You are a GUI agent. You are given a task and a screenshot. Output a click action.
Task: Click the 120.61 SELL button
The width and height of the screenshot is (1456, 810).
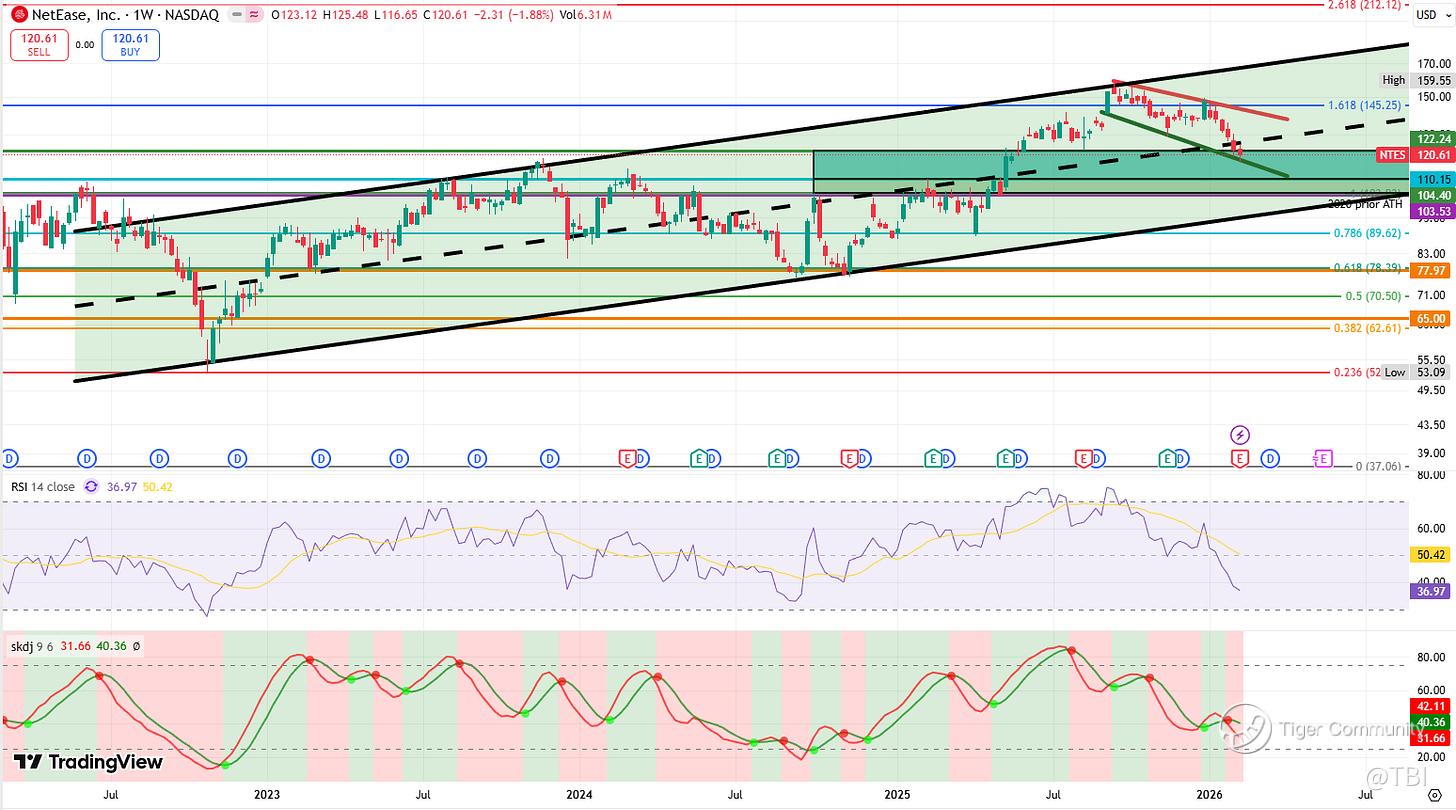(x=40, y=45)
